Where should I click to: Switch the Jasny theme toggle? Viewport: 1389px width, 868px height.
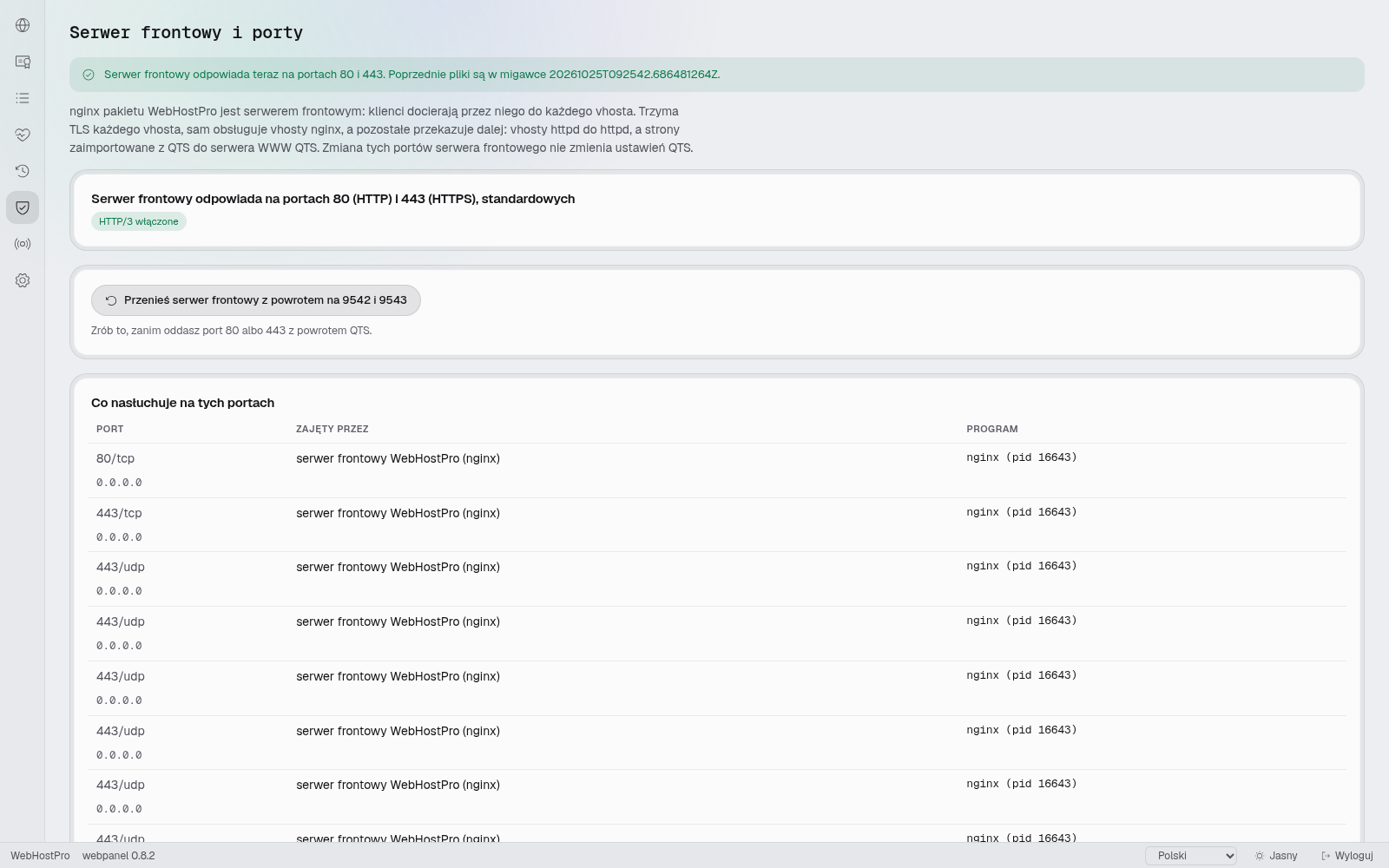pyautogui.click(x=1276, y=856)
